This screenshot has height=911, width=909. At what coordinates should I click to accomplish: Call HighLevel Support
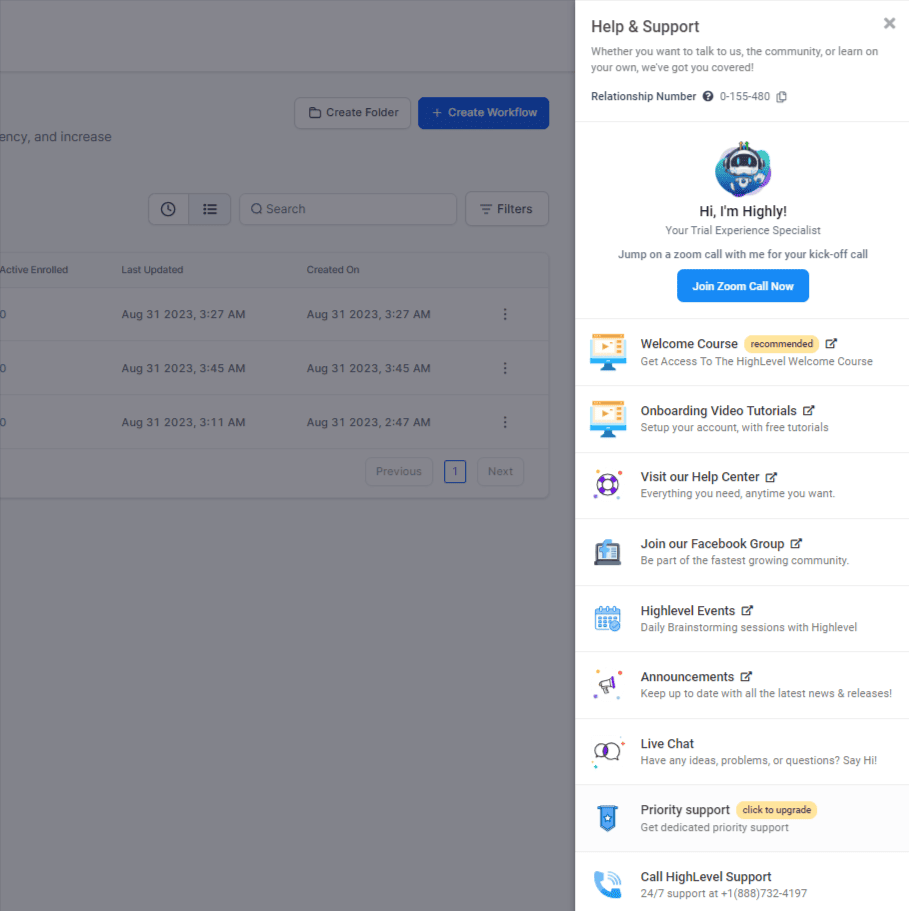pos(706,877)
